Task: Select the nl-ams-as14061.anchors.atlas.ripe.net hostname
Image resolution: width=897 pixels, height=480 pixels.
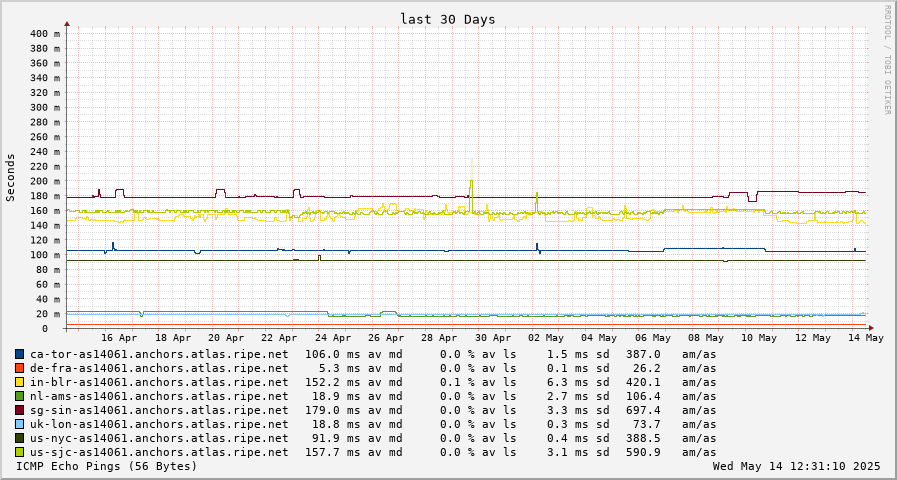Action: click(x=159, y=396)
